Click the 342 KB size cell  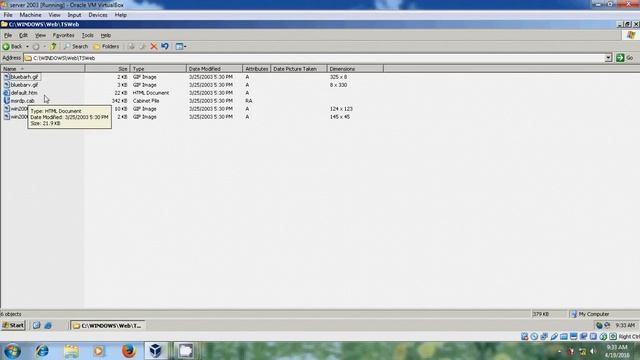click(x=120, y=101)
